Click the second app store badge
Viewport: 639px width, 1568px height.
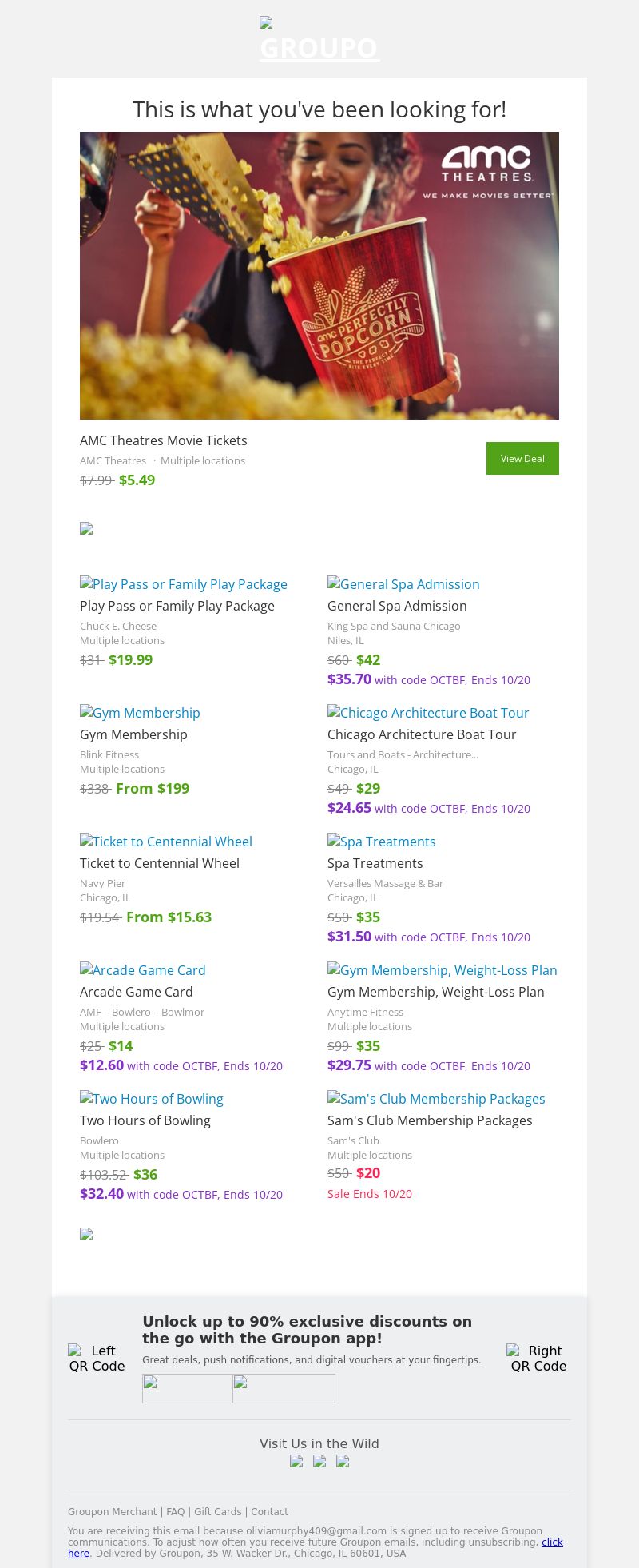point(284,1388)
